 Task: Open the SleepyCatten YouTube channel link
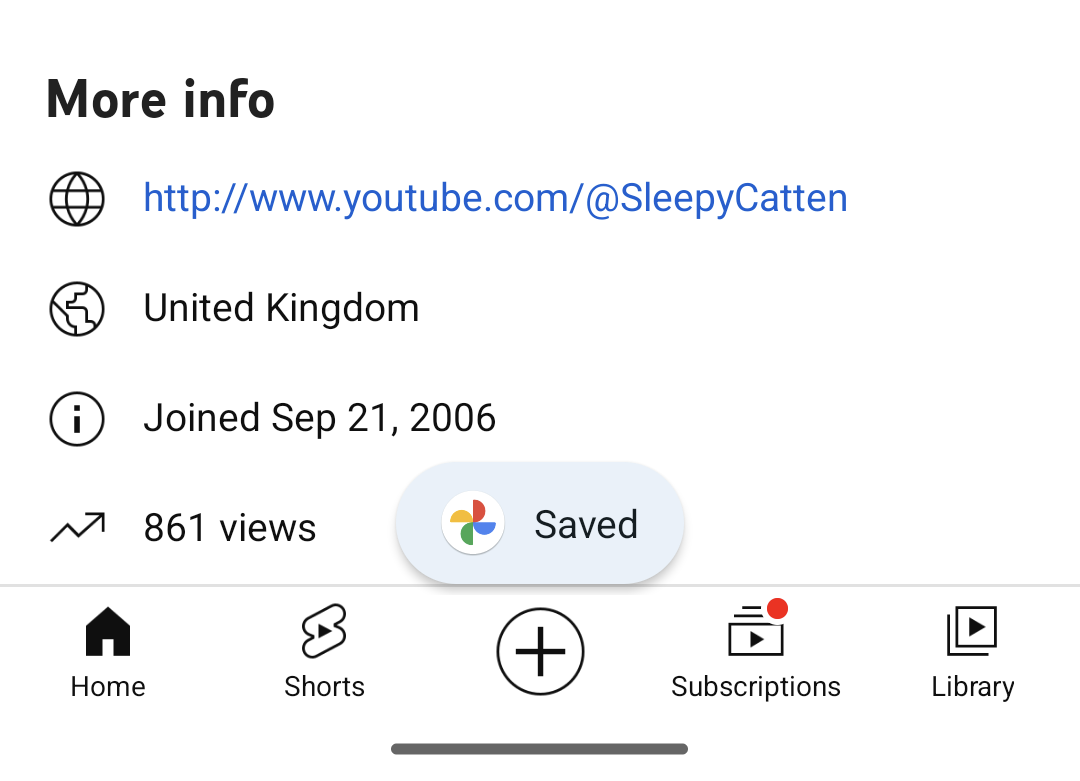pyautogui.click(x=495, y=198)
